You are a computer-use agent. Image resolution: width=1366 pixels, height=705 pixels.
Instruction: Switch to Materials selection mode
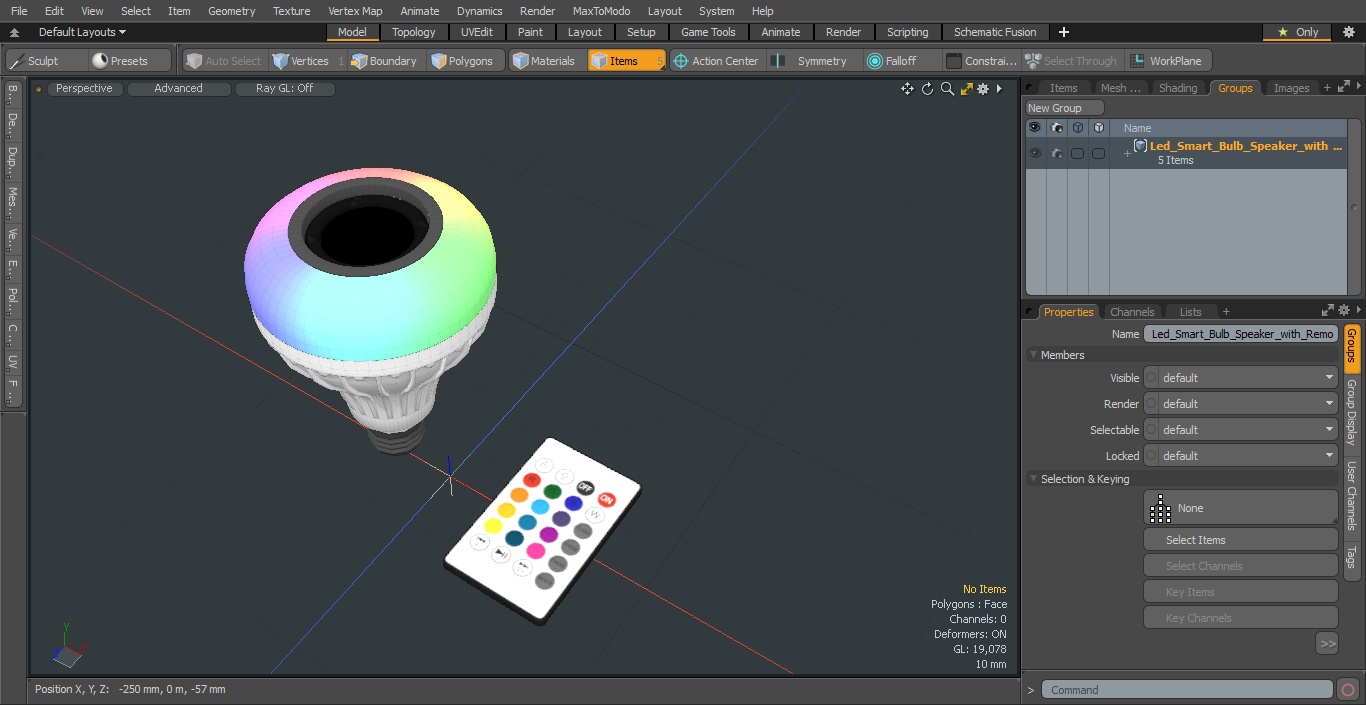545,61
